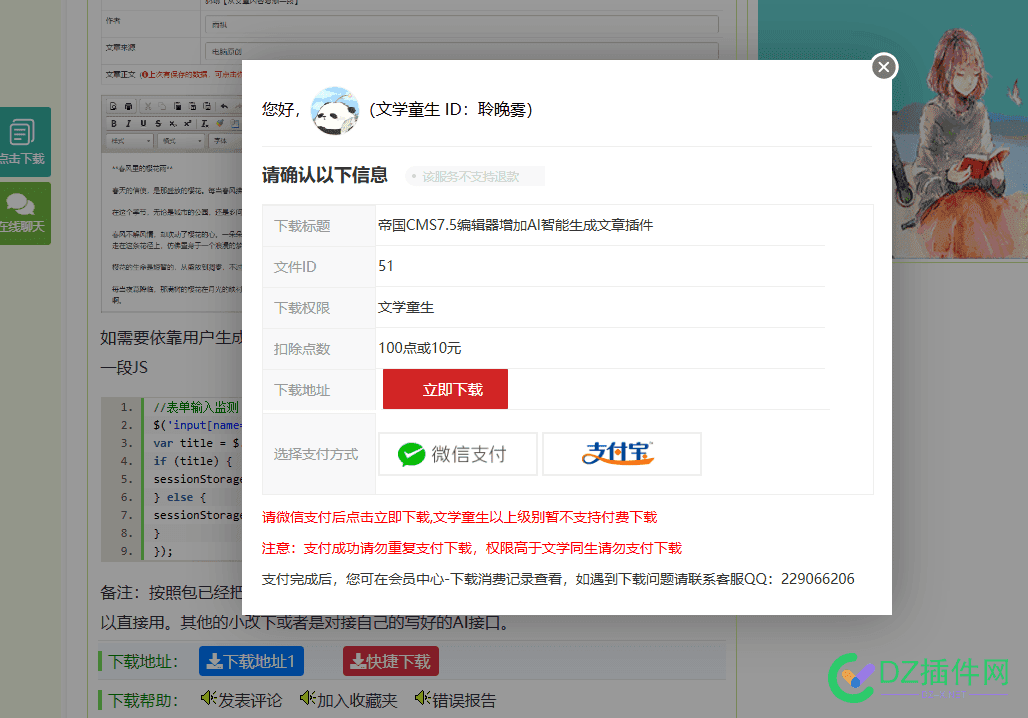Click the 发表评论 comment link

pyautogui.click(x=241, y=699)
